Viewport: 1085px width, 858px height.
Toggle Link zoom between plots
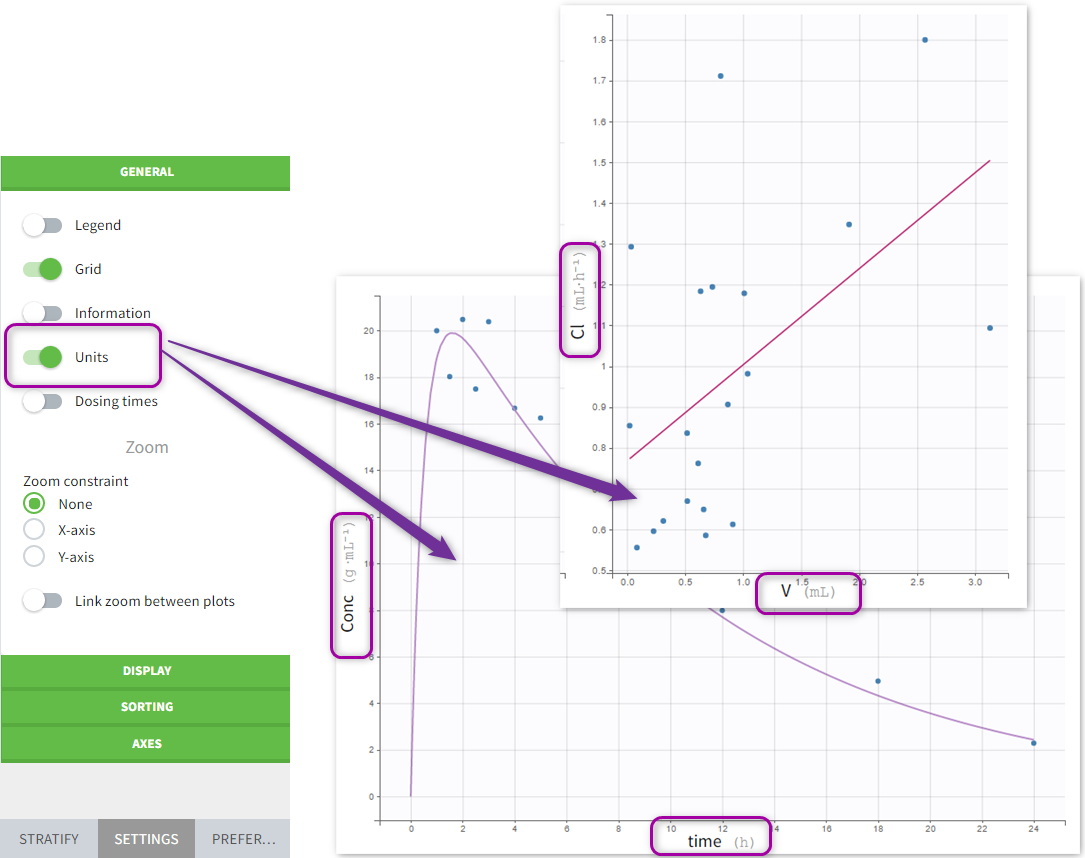click(x=43, y=601)
